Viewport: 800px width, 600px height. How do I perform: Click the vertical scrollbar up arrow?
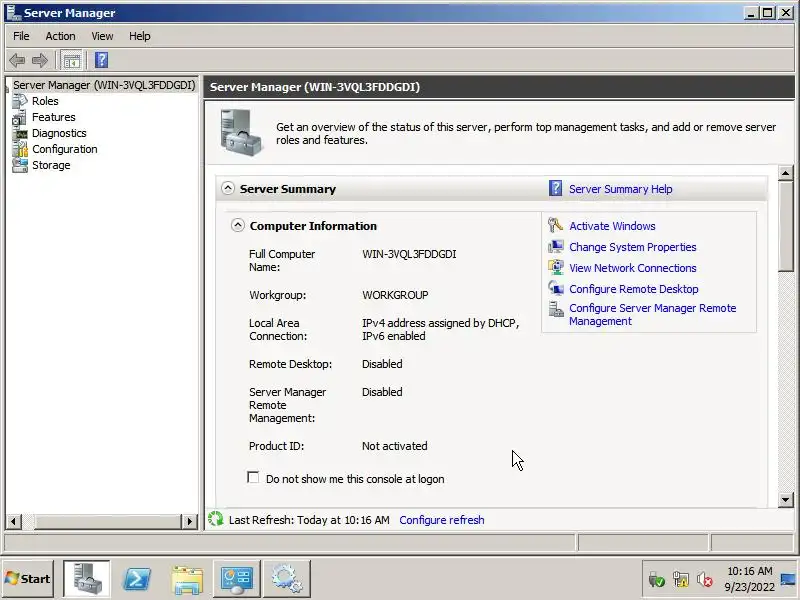[x=786, y=173]
